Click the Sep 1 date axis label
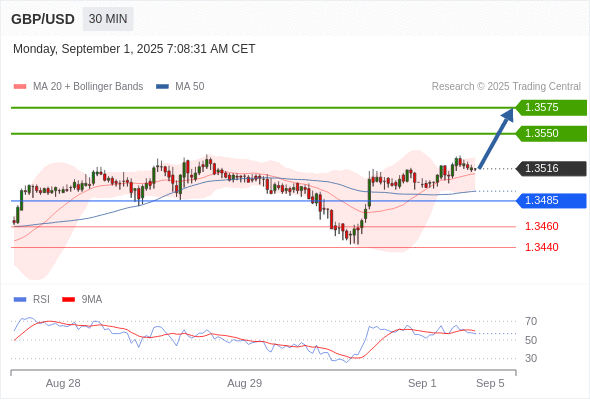The width and height of the screenshot is (590, 400). pos(422,383)
